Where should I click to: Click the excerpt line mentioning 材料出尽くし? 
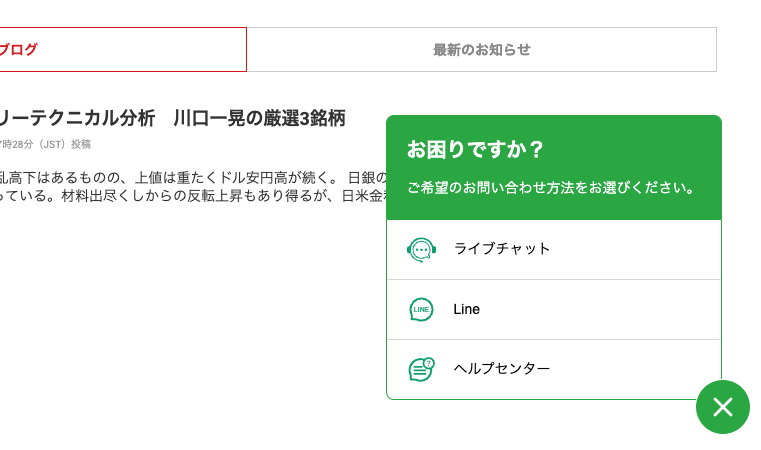[193, 196]
